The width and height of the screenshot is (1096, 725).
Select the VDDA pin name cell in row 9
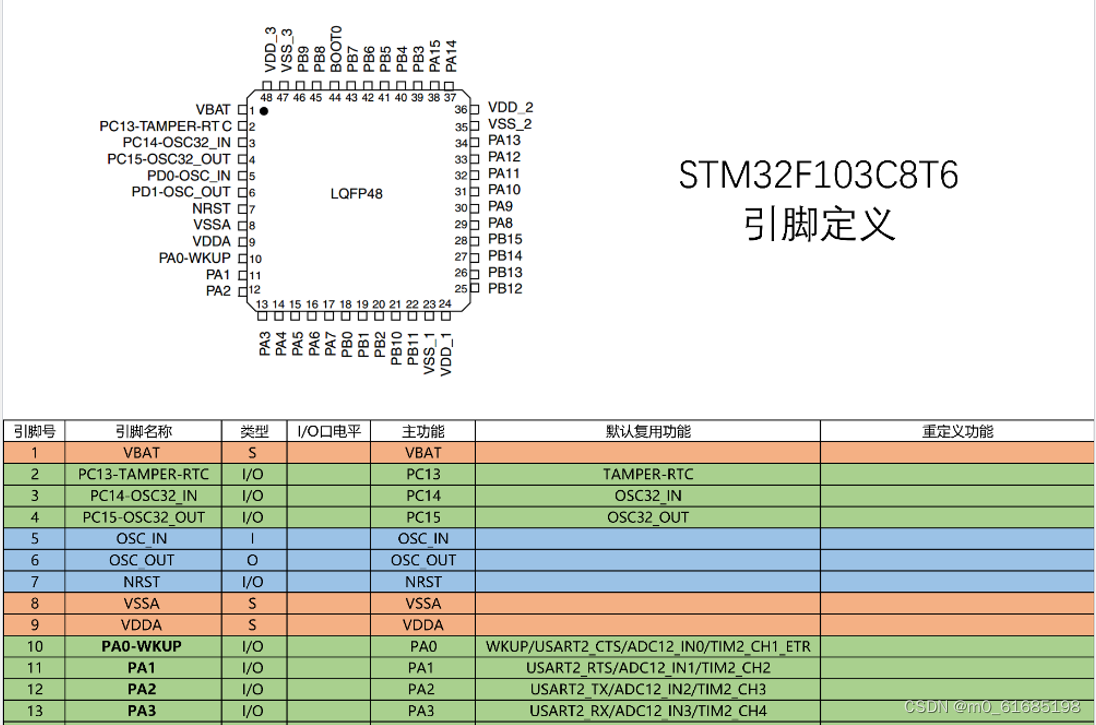tap(142, 625)
